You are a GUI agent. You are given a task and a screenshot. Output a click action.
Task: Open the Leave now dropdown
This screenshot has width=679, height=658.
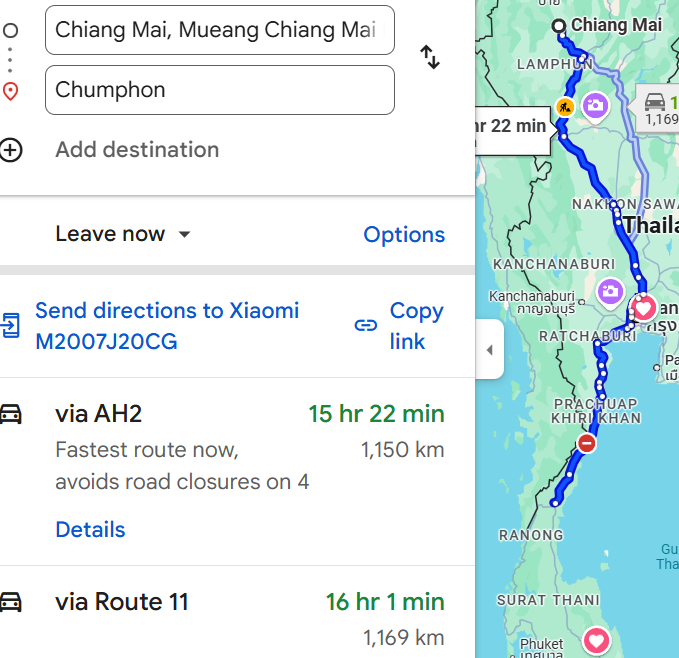[x=123, y=234]
